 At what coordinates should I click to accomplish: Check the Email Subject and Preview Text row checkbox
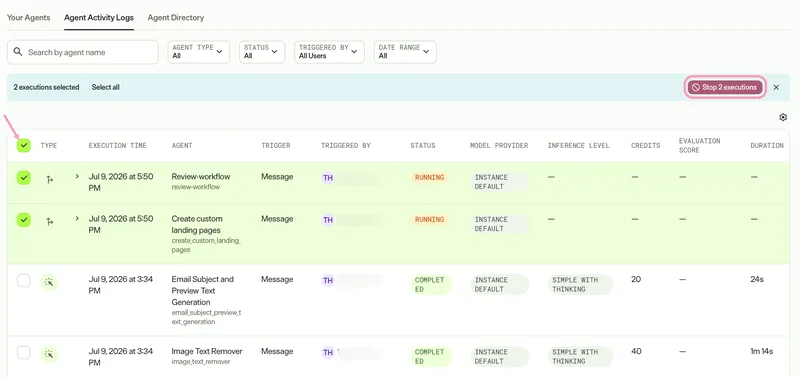click(24, 281)
